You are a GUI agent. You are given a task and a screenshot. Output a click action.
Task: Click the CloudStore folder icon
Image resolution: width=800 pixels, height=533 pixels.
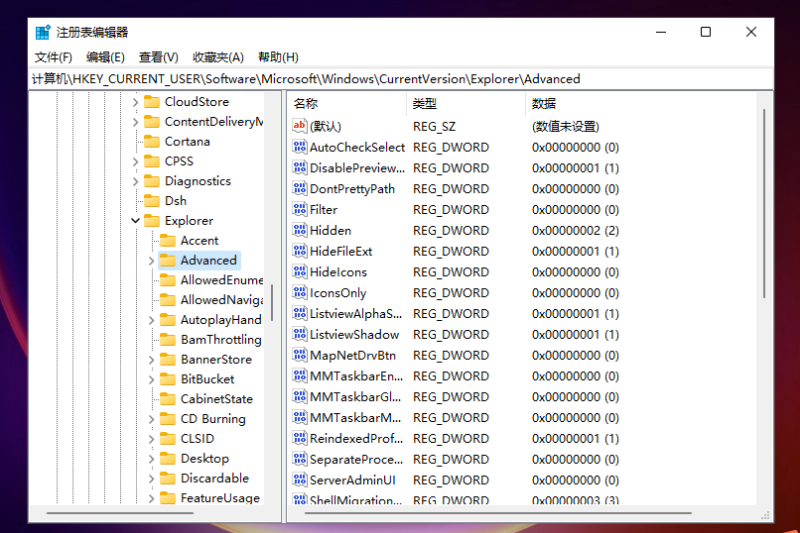(152, 101)
